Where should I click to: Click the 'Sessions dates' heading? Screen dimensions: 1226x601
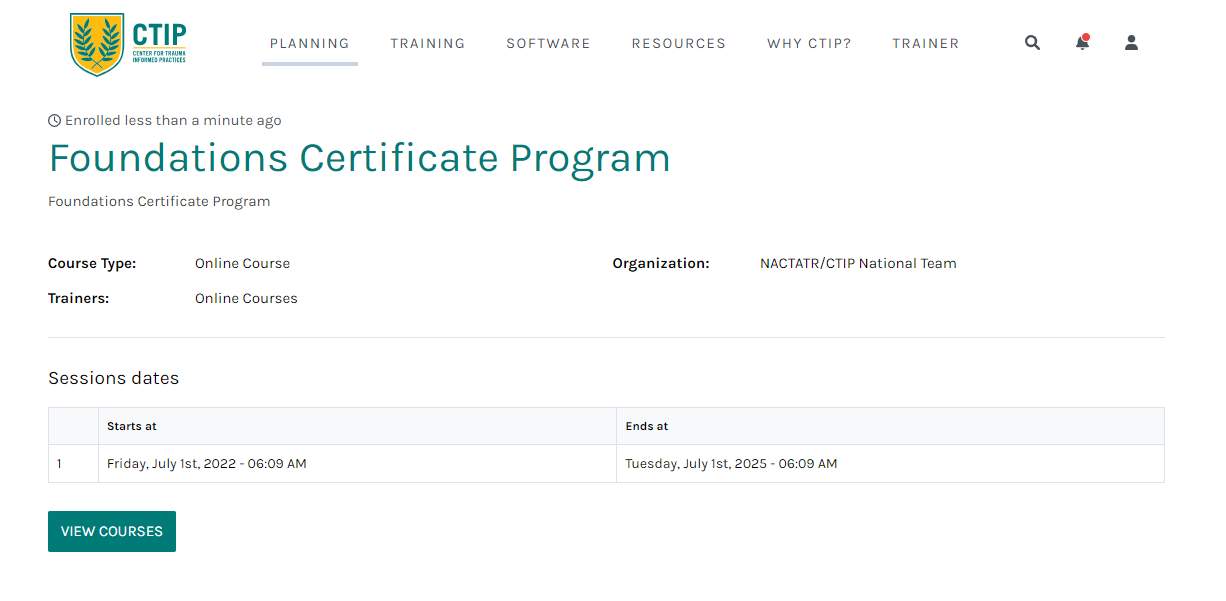click(114, 378)
